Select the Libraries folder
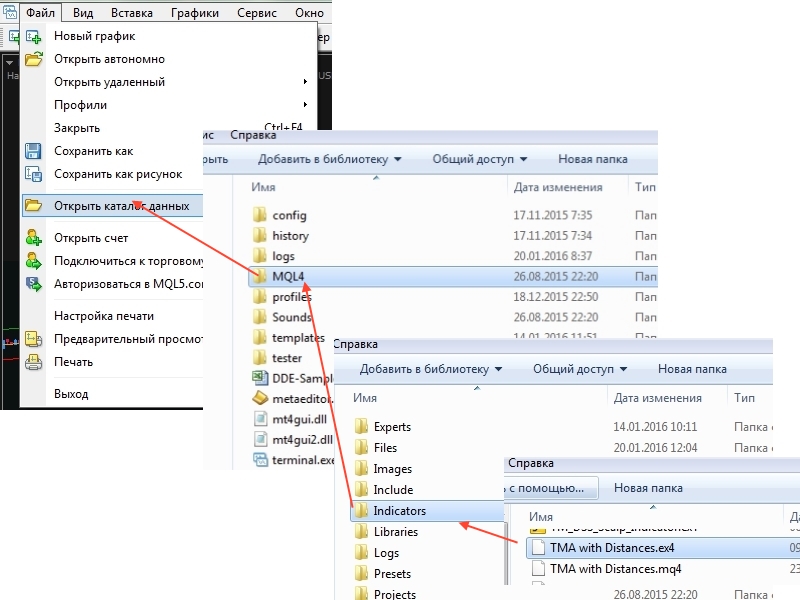Screen dimensions: 800x600 tap(395, 532)
